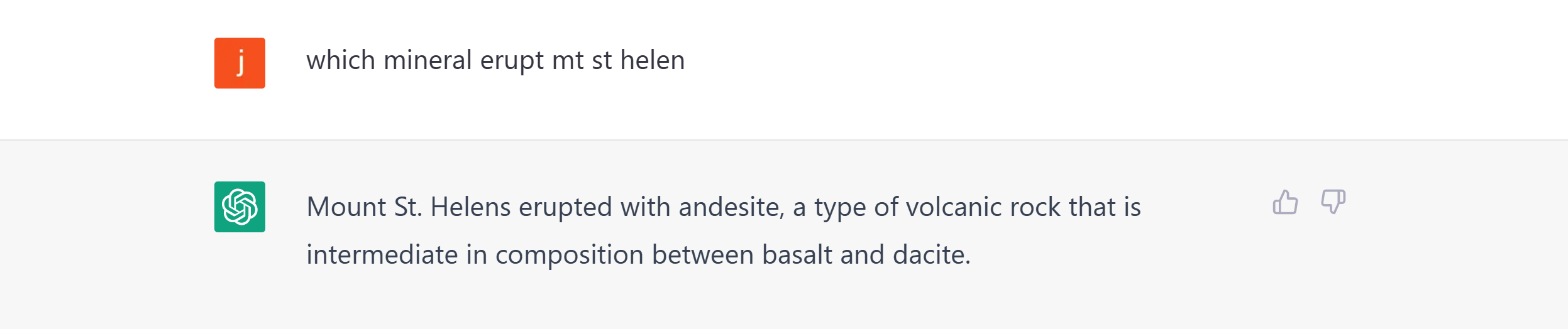The width and height of the screenshot is (1568, 329).
Task: Click the user message about mineral eruption
Action: 495,61
